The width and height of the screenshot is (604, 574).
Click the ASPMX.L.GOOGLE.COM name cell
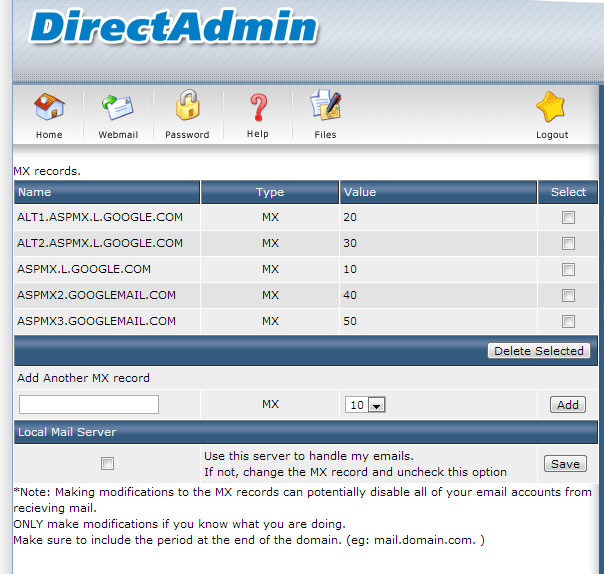click(107, 269)
